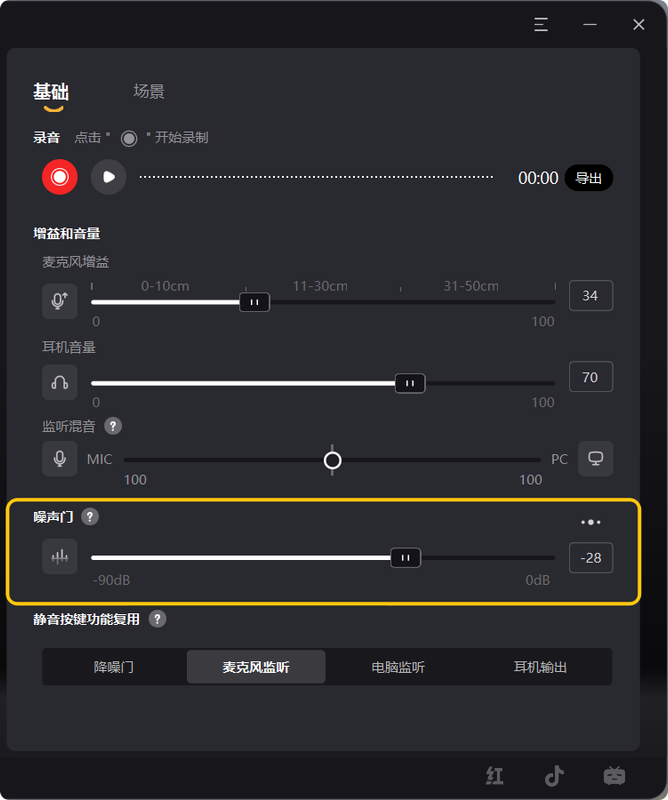Click the microphone gain icon
The width and height of the screenshot is (668, 800).
(x=60, y=301)
